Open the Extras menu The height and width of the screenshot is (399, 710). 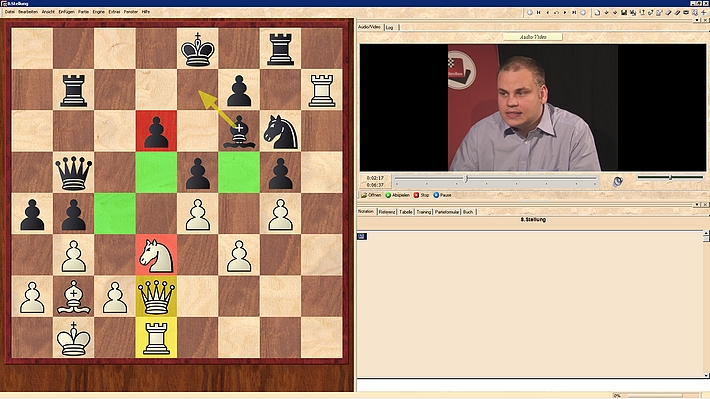tap(114, 12)
